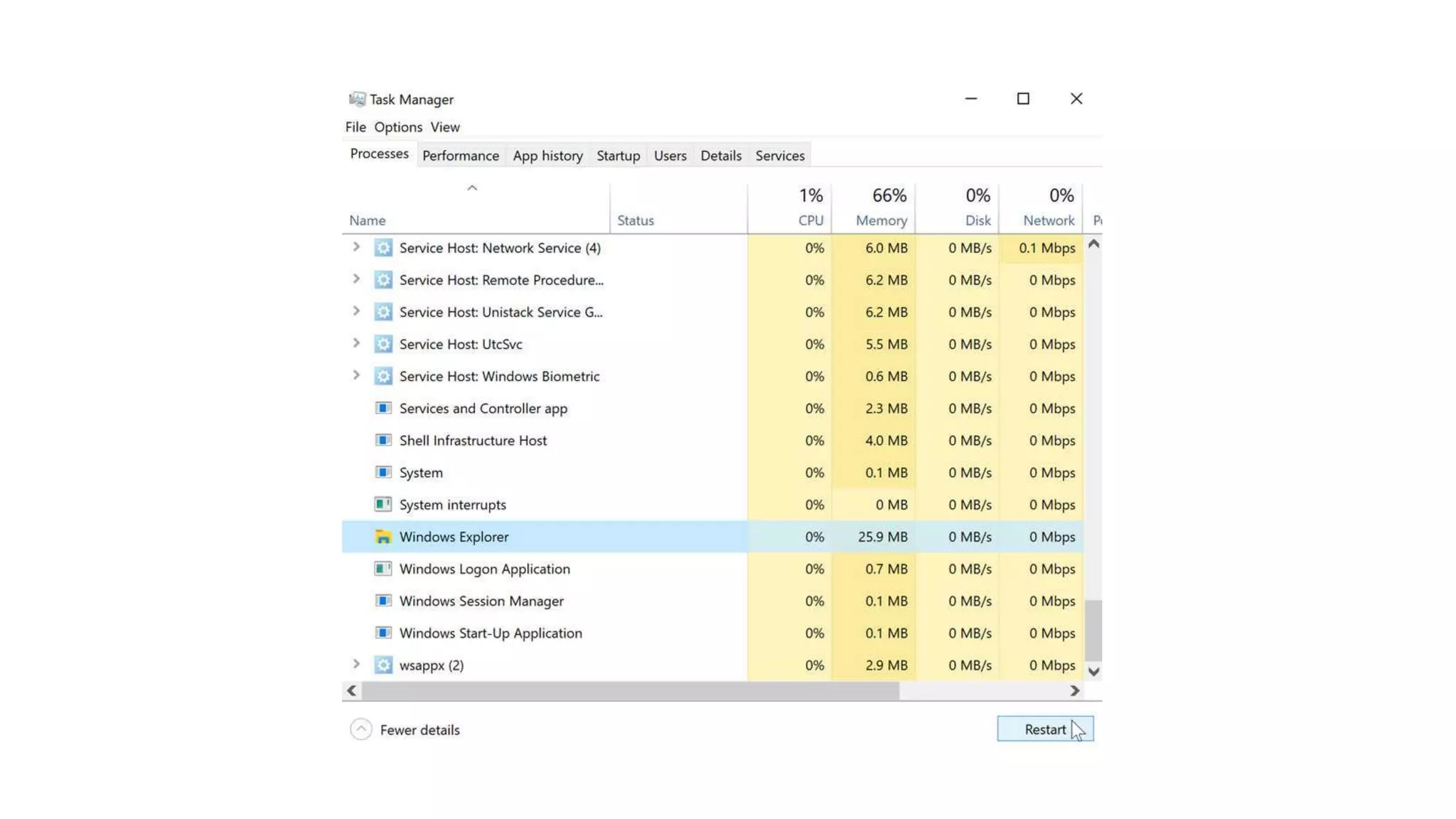Click the Services and Controller app icon
The width and height of the screenshot is (1456, 819).
[383, 409]
